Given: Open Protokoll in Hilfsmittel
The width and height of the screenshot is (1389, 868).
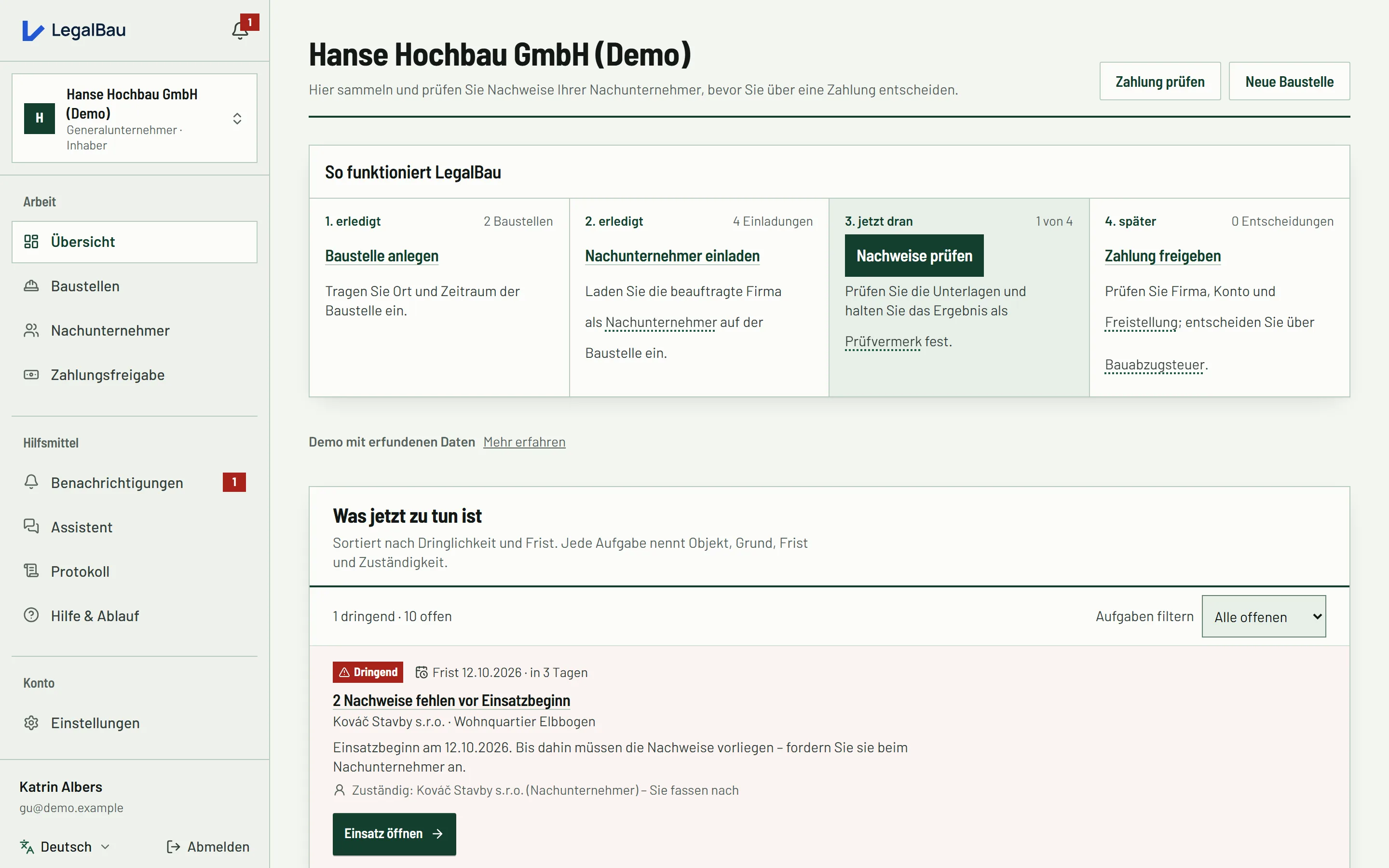Looking at the screenshot, I should tap(134, 571).
